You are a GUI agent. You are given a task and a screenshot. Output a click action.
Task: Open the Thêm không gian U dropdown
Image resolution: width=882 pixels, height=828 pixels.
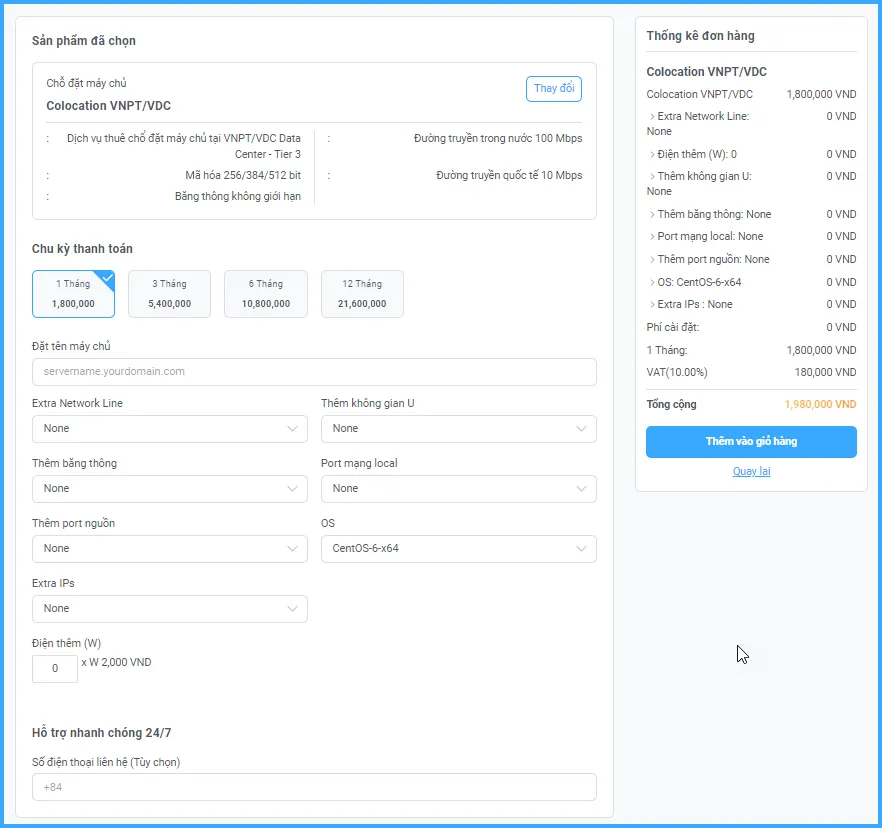pyautogui.click(x=458, y=429)
